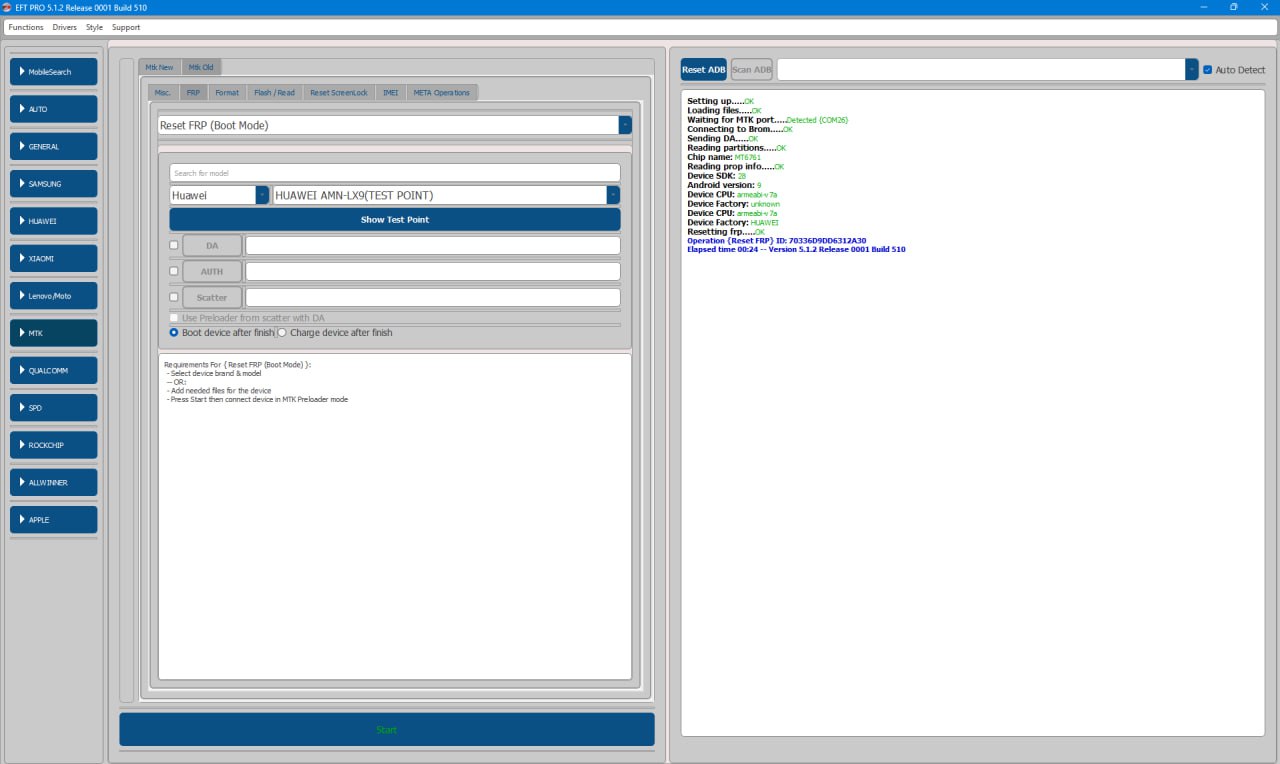Open the Functions menu
This screenshot has width=1280, height=764.
point(26,27)
